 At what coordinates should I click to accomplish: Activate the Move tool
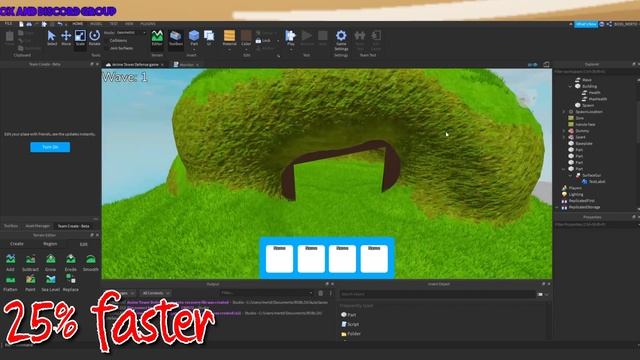coord(66,38)
